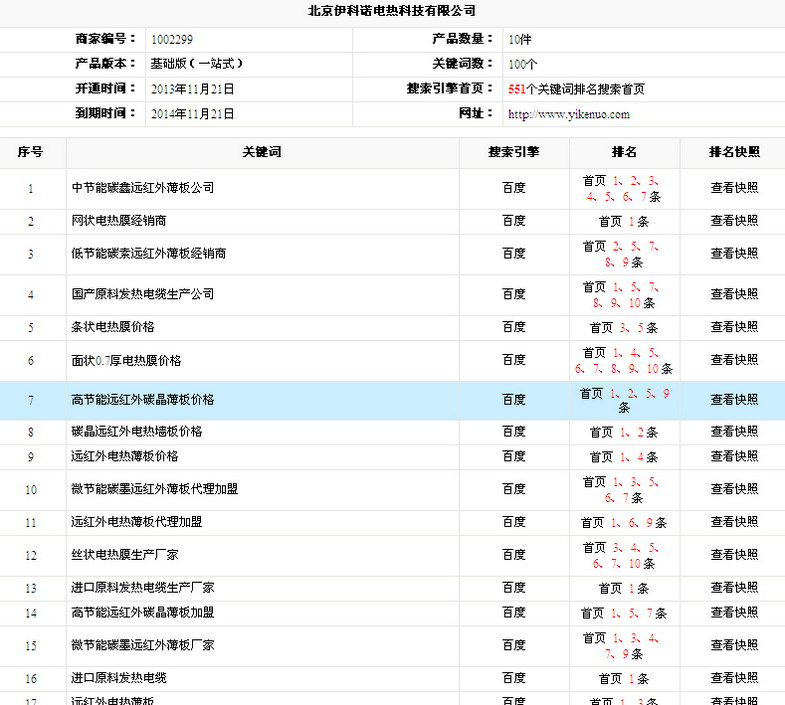Open 查看快照 for 远红外电热薄板代理加盟

[734, 522]
